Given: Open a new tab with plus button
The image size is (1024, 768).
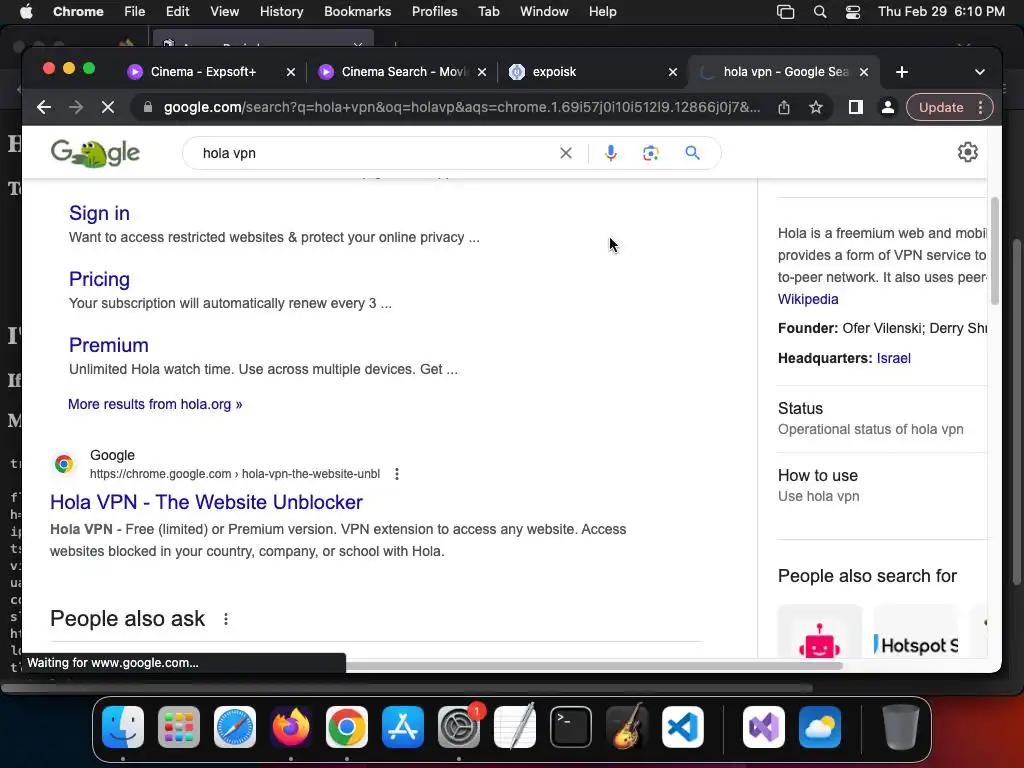Looking at the screenshot, I should 902,72.
